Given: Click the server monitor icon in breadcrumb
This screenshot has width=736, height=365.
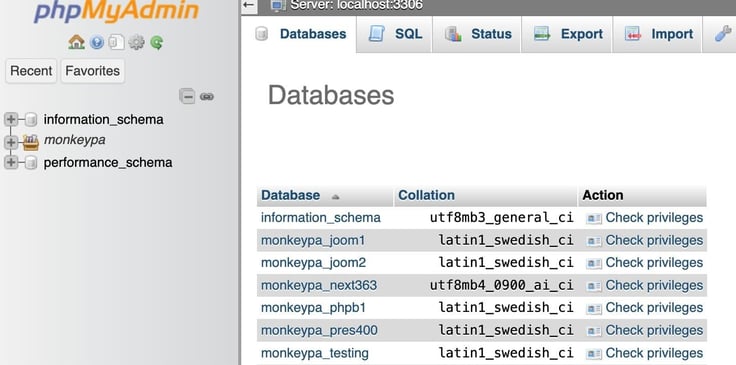Looking at the screenshot, I should pos(278,5).
